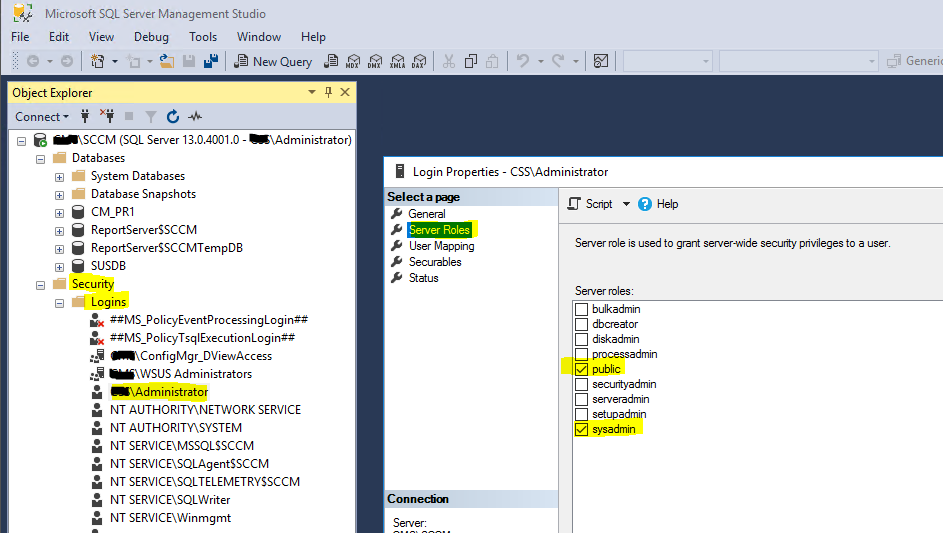Open the Tools menu

203,37
